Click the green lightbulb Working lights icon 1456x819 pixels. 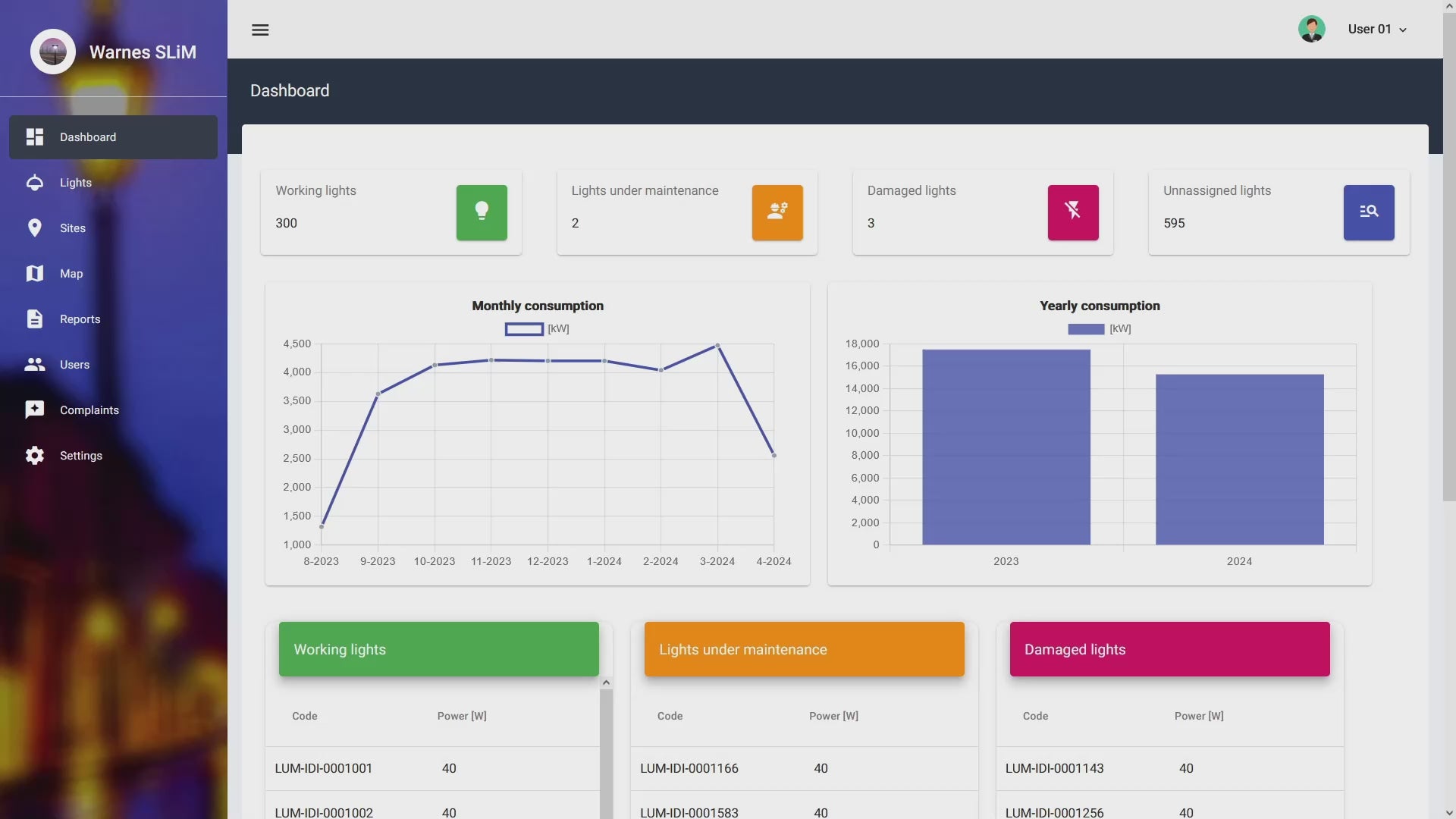coord(482,212)
